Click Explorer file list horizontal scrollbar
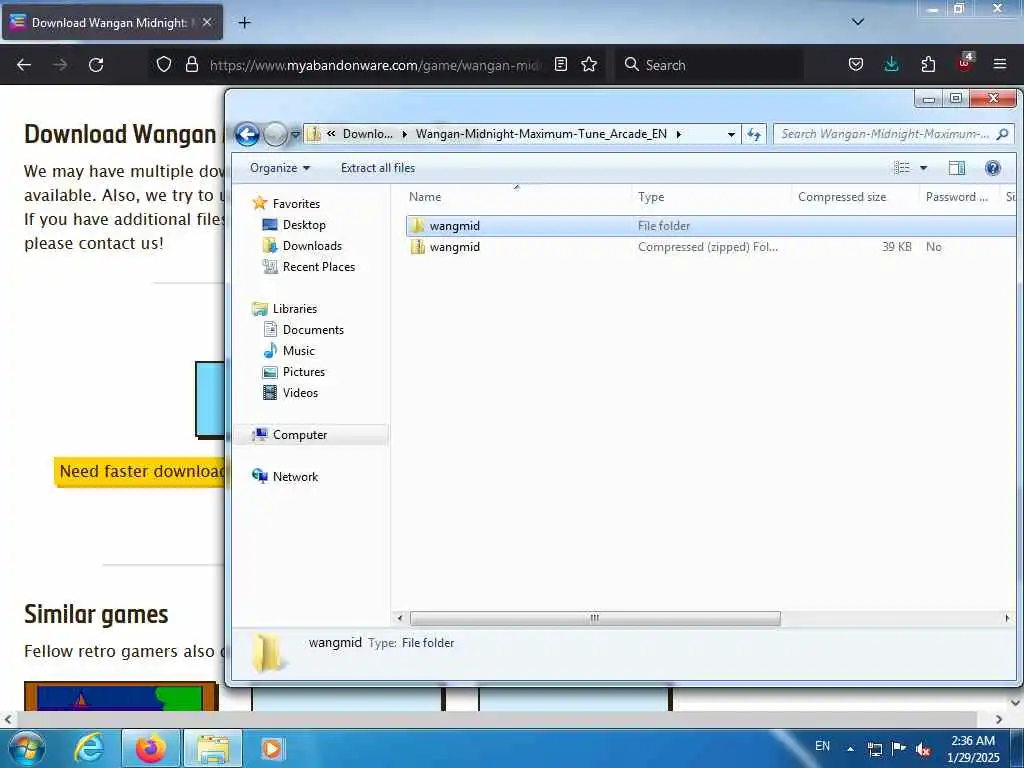This screenshot has width=1024, height=768. click(595, 618)
